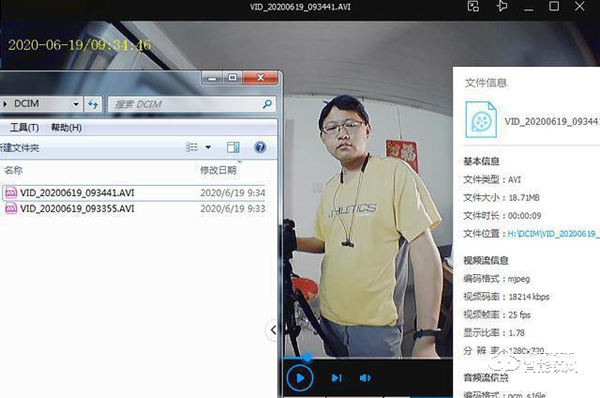This screenshot has height=398, width=600.
Task: Maximize the Explorer window
Action: tap(232, 78)
